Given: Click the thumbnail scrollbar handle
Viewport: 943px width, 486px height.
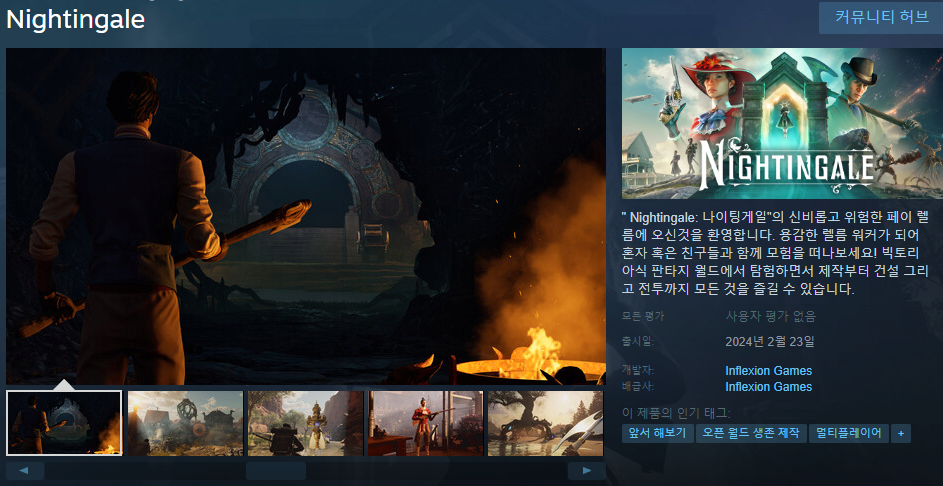Looking at the screenshot, I should coord(276,470).
